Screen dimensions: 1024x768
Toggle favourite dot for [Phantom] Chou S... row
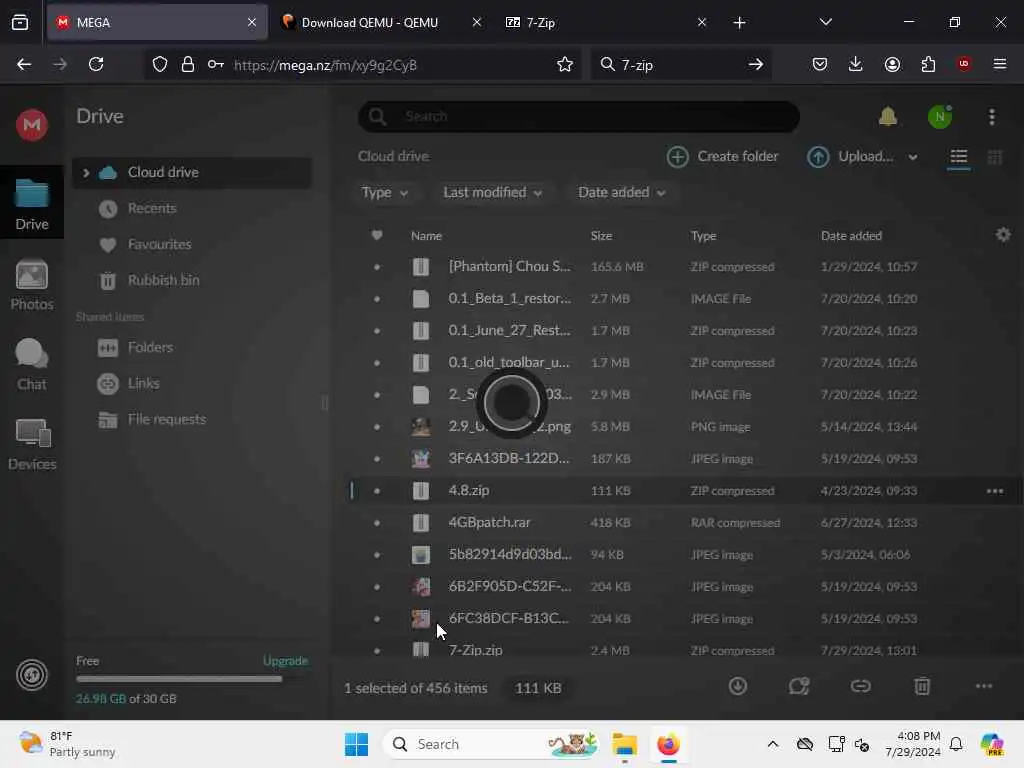point(377,266)
